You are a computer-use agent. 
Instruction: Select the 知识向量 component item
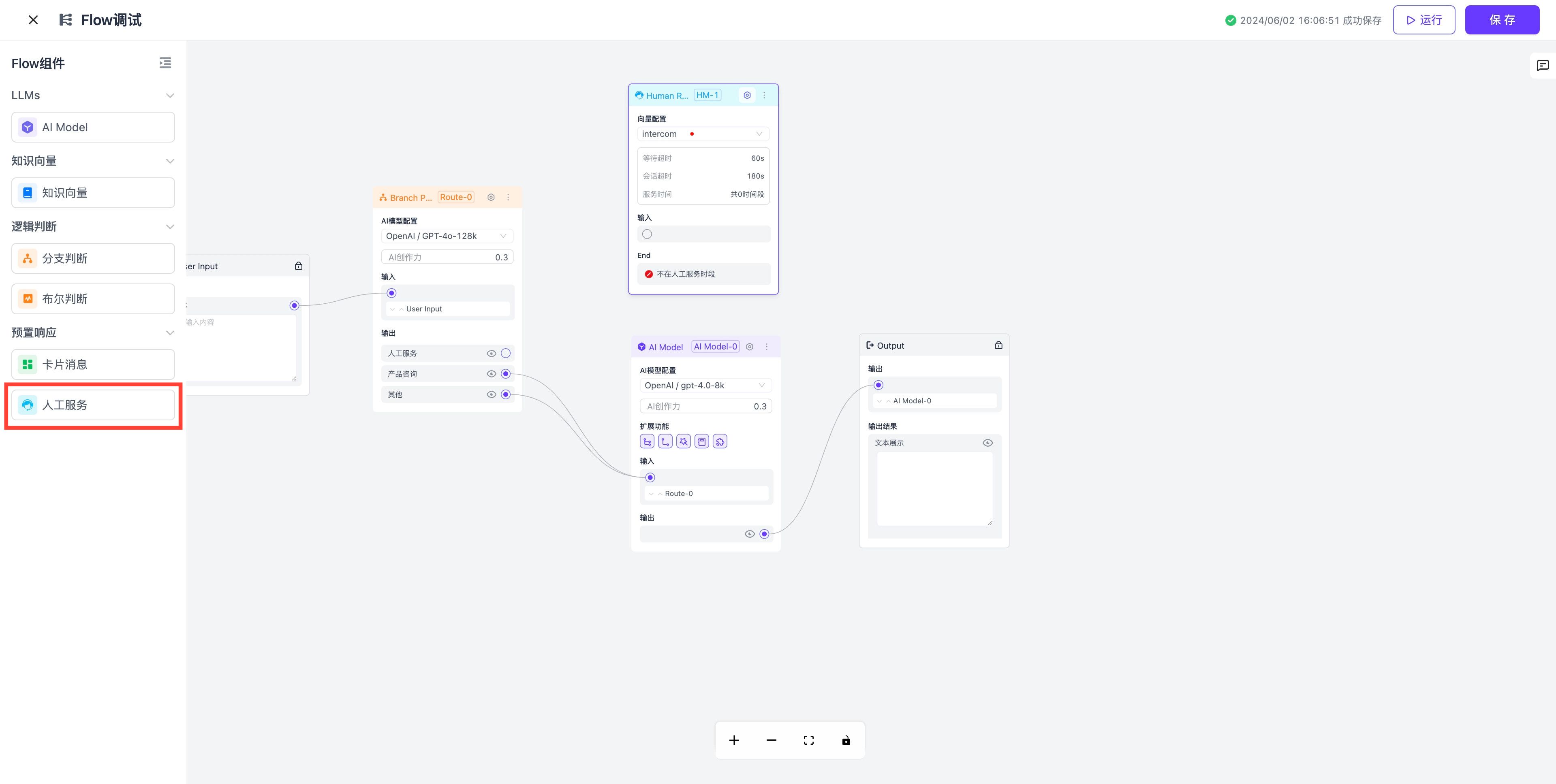pos(93,193)
